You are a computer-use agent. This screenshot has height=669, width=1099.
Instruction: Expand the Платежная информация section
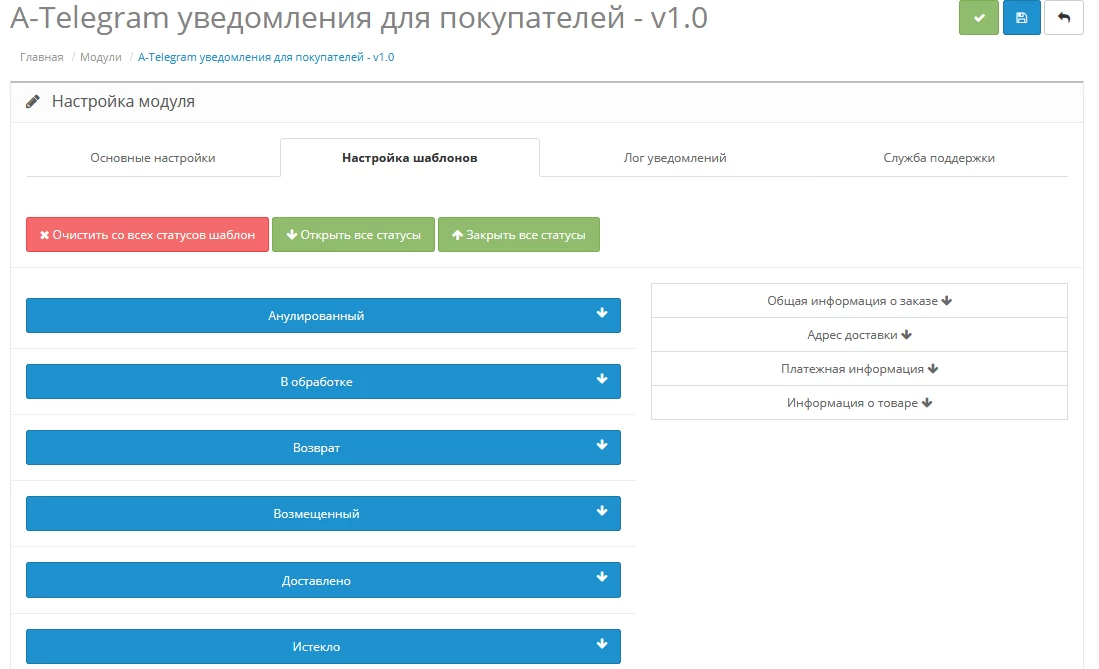tap(859, 369)
